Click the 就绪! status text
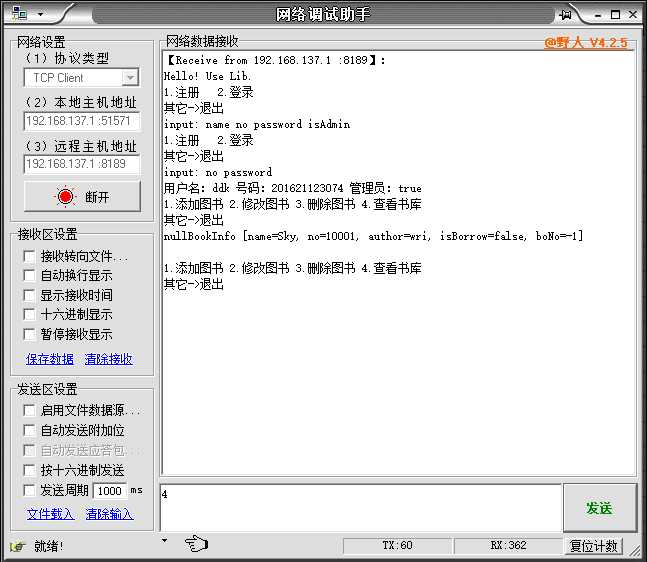 48,546
